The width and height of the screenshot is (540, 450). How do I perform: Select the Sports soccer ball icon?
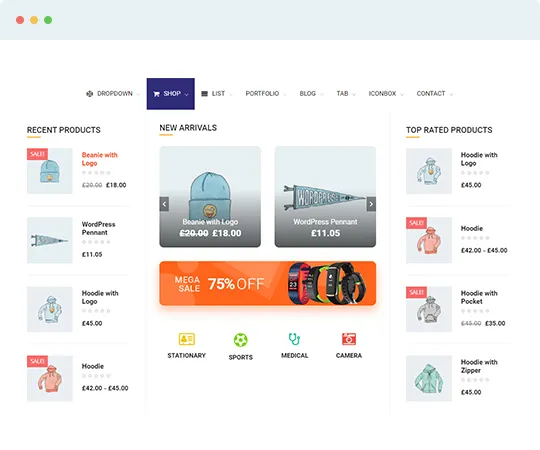pyautogui.click(x=240, y=340)
